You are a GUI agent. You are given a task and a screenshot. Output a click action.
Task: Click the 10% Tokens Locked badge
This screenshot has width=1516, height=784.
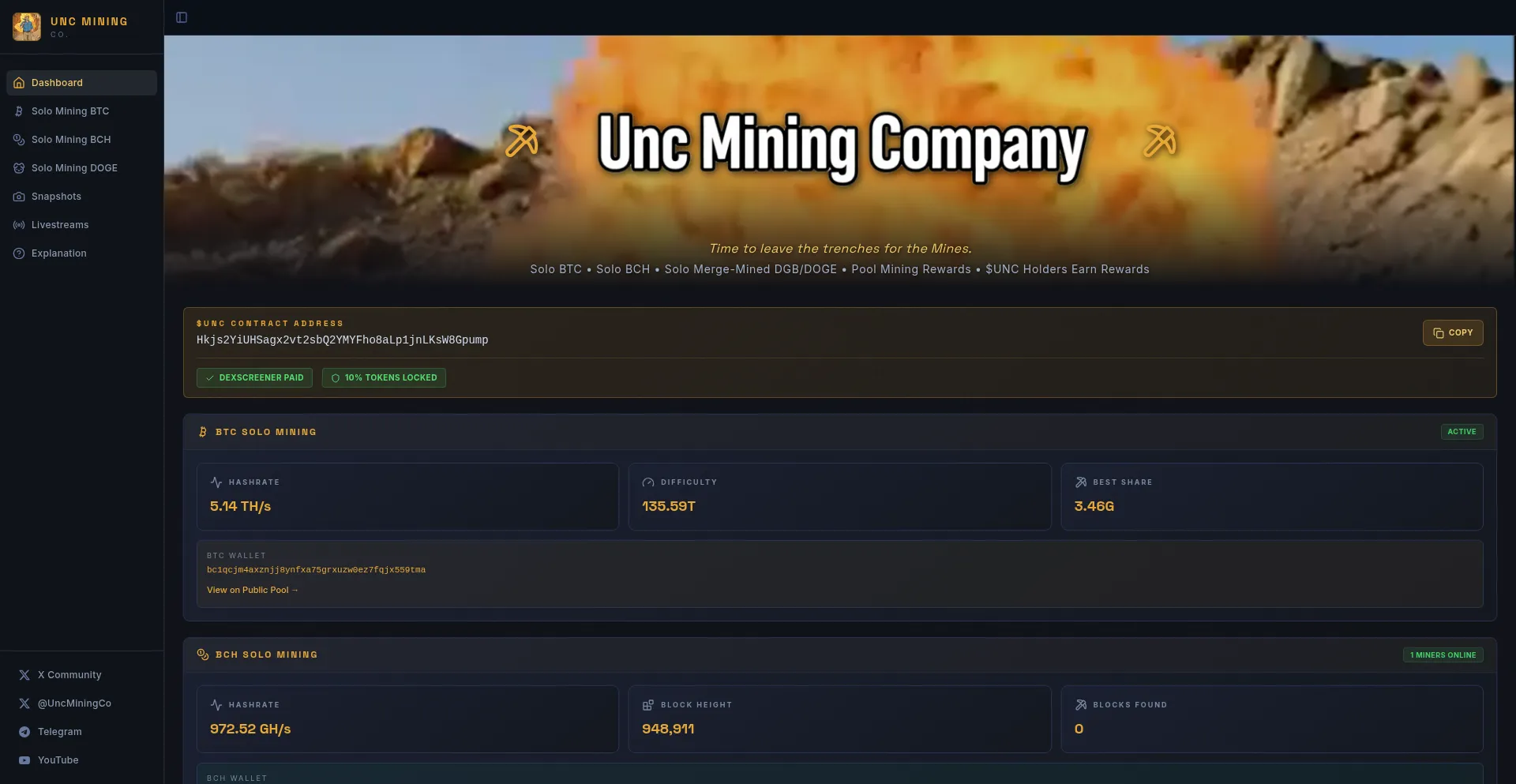click(384, 378)
